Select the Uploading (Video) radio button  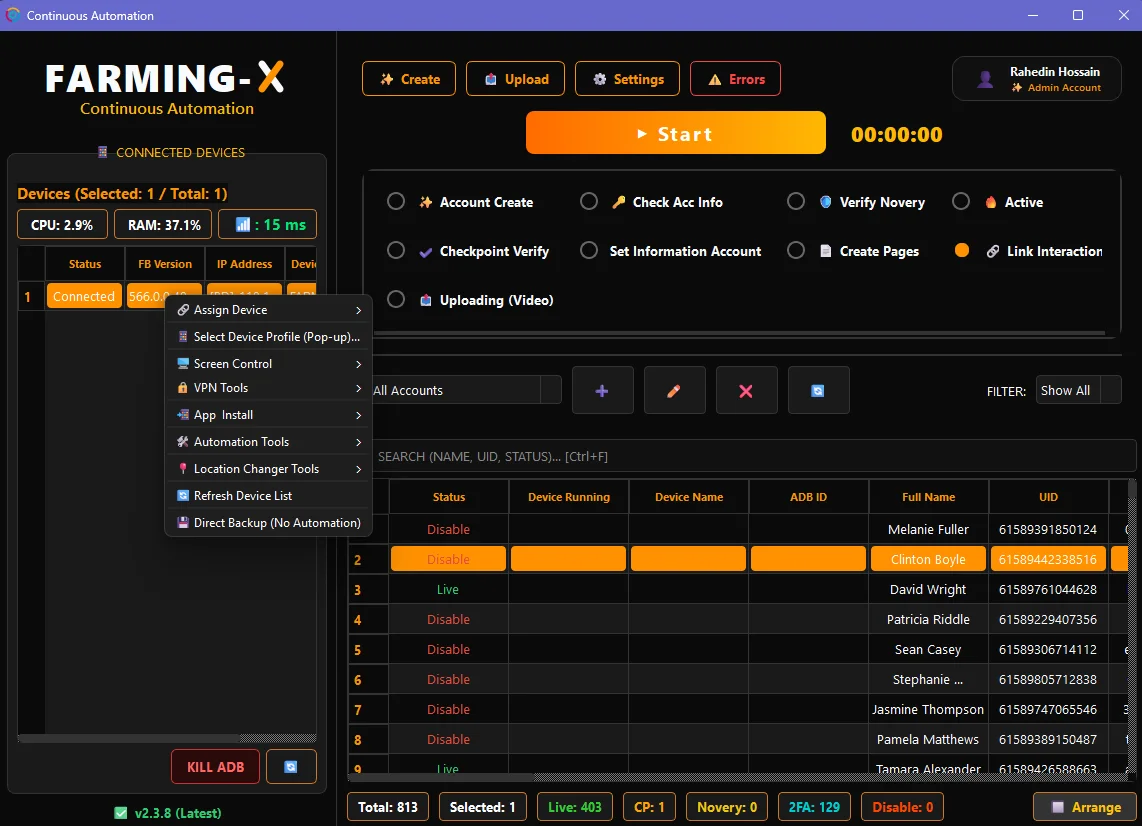[x=395, y=299]
